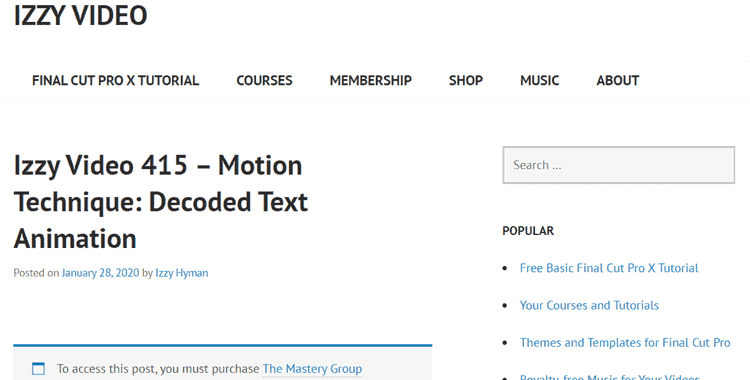750x380 pixels.
Task: Open the Membership page
Action: tap(371, 80)
